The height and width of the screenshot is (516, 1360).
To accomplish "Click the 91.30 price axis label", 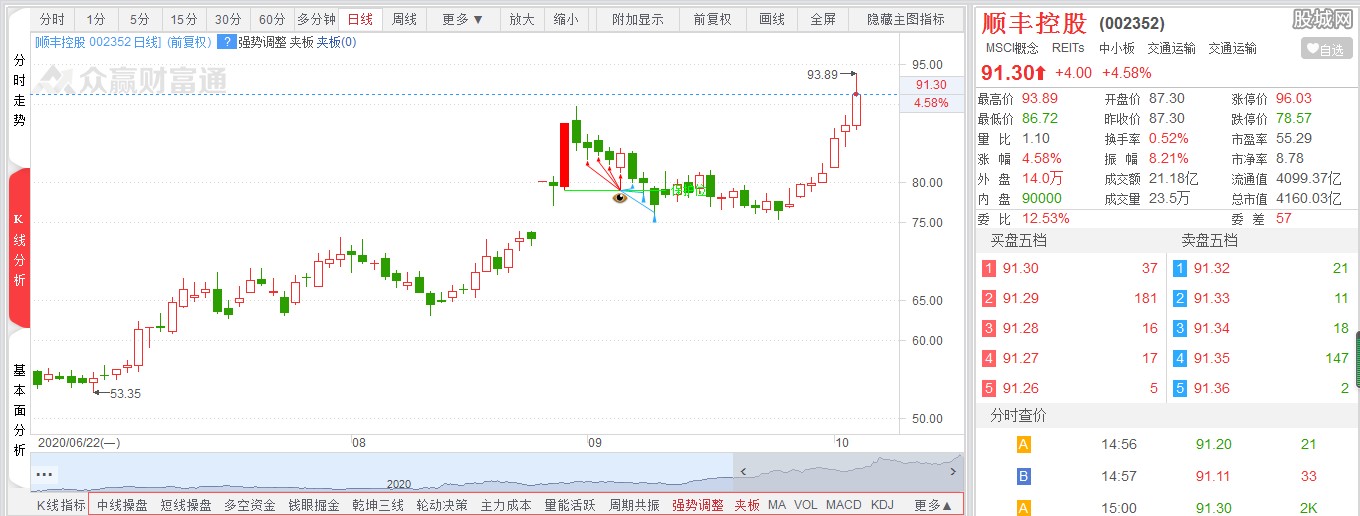I will click(x=931, y=85).
